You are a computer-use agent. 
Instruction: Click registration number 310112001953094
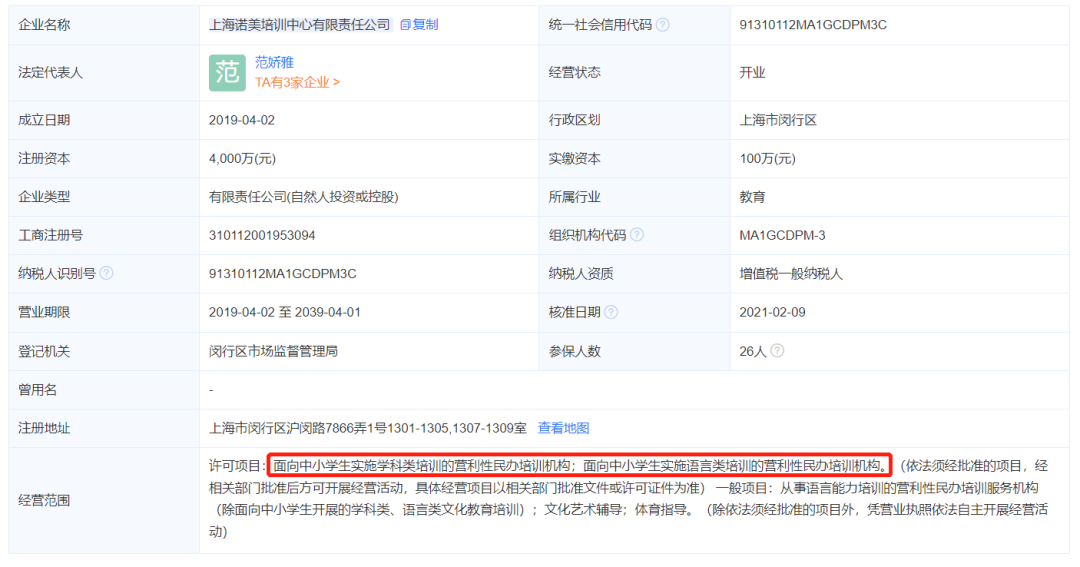pos(262,236)
